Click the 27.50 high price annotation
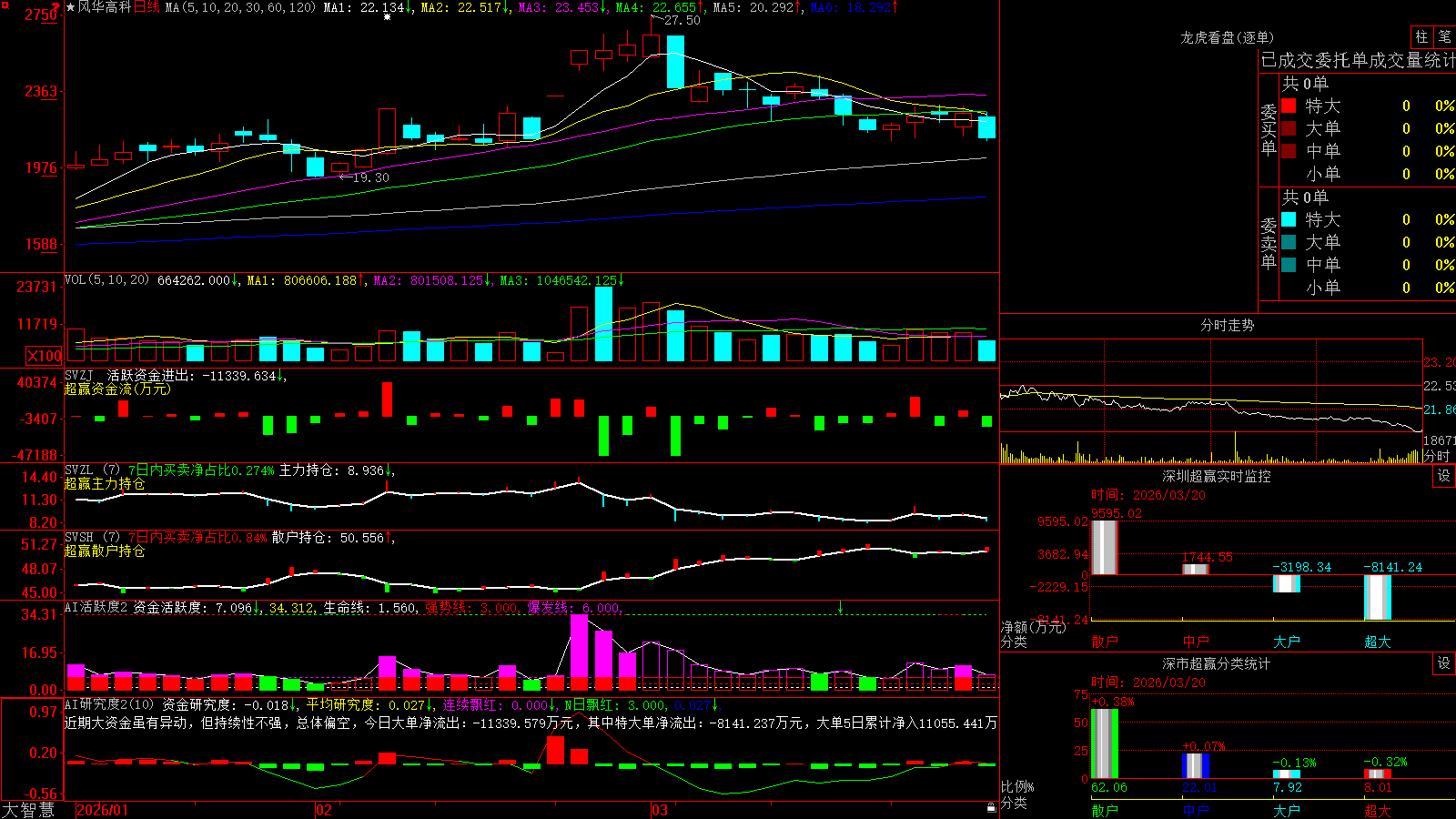 coord(682,20)
